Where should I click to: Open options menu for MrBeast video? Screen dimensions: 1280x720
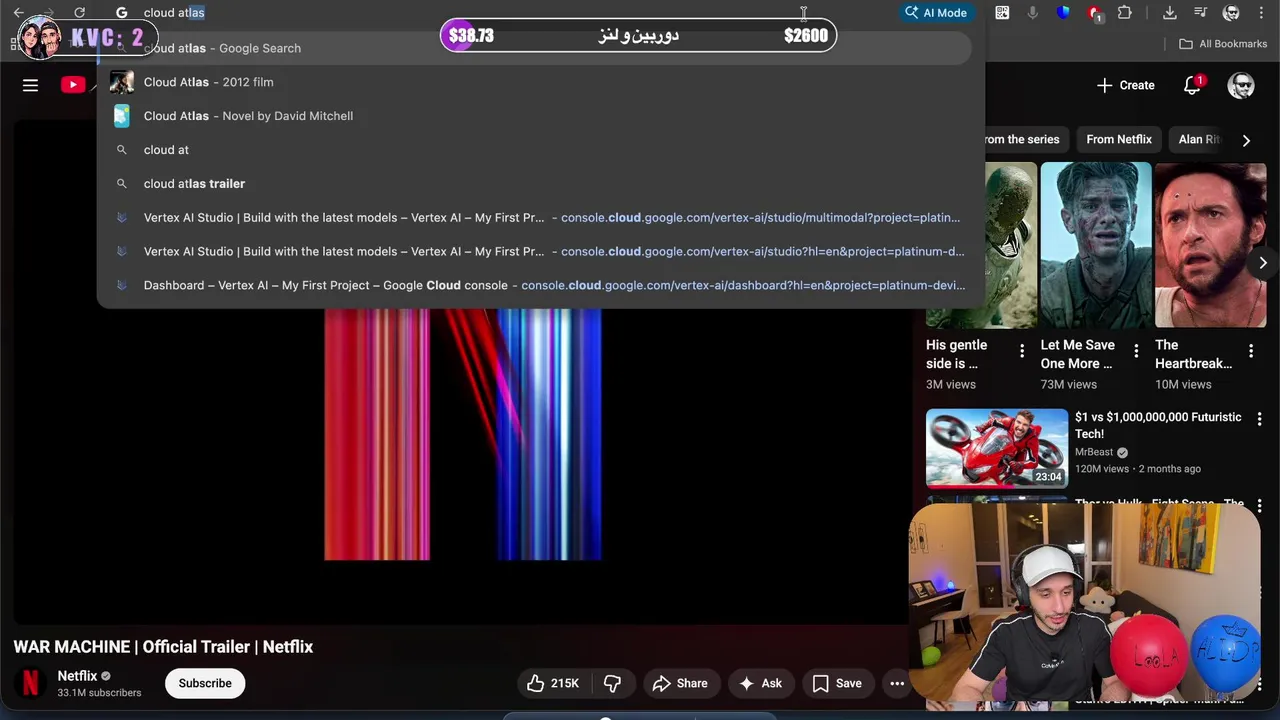pos(1259,419)
